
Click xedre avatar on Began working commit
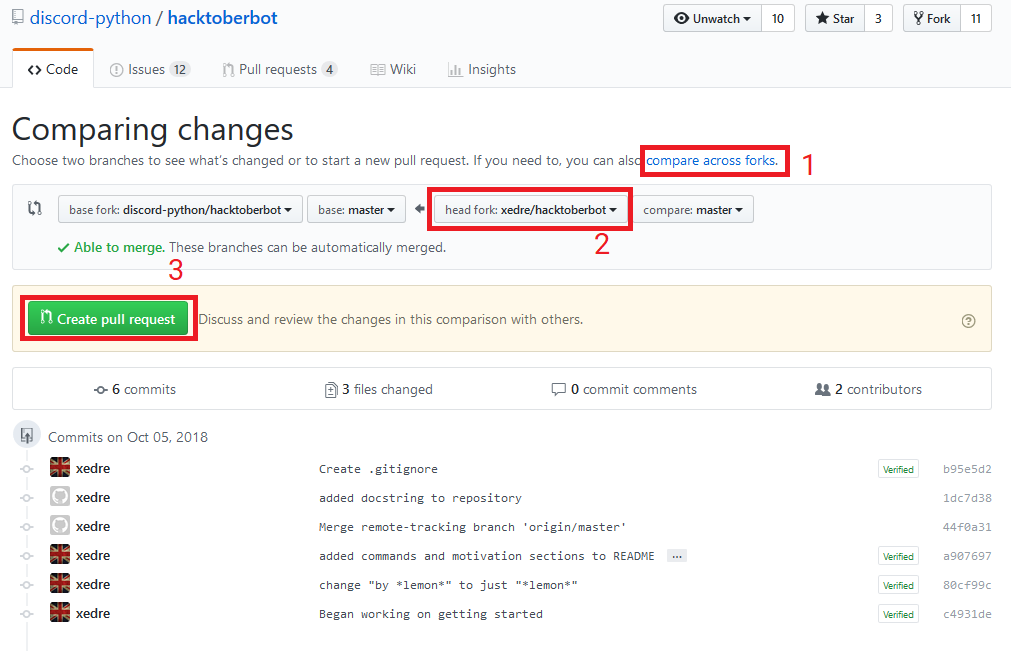point(60,613)
